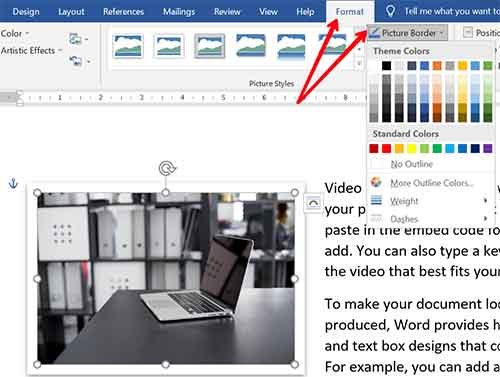
Task: Apply the fifth picture style thumbnail
Action: pyautogui.click(x=291, y=46)
